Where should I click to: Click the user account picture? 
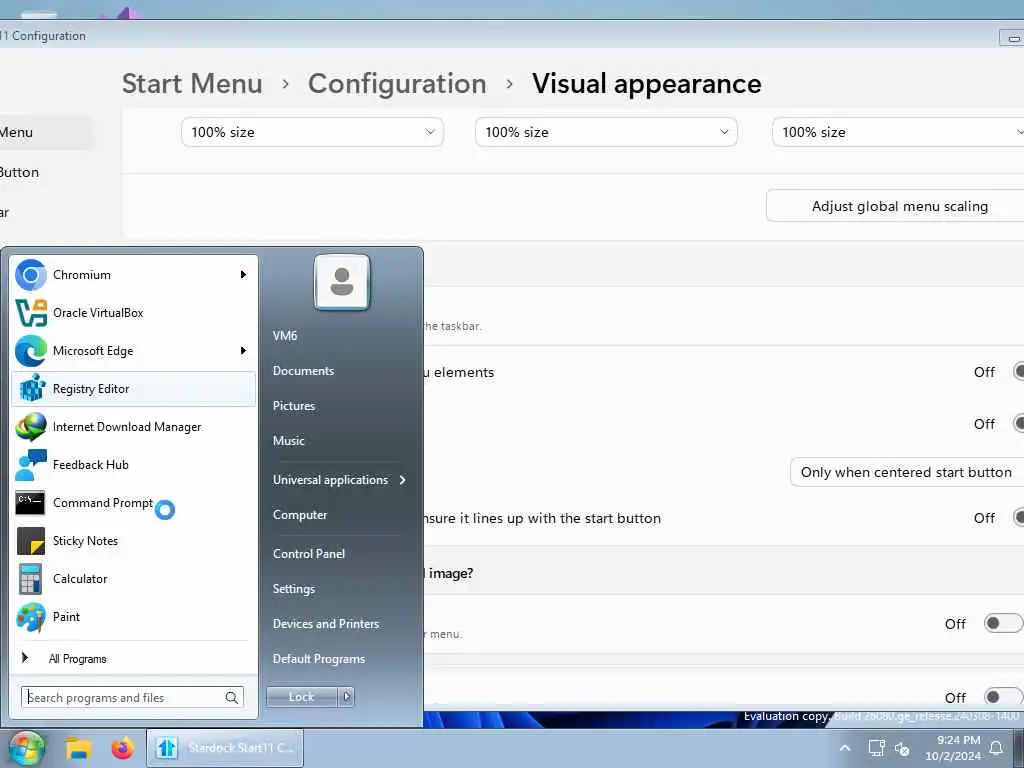point(342,282)
